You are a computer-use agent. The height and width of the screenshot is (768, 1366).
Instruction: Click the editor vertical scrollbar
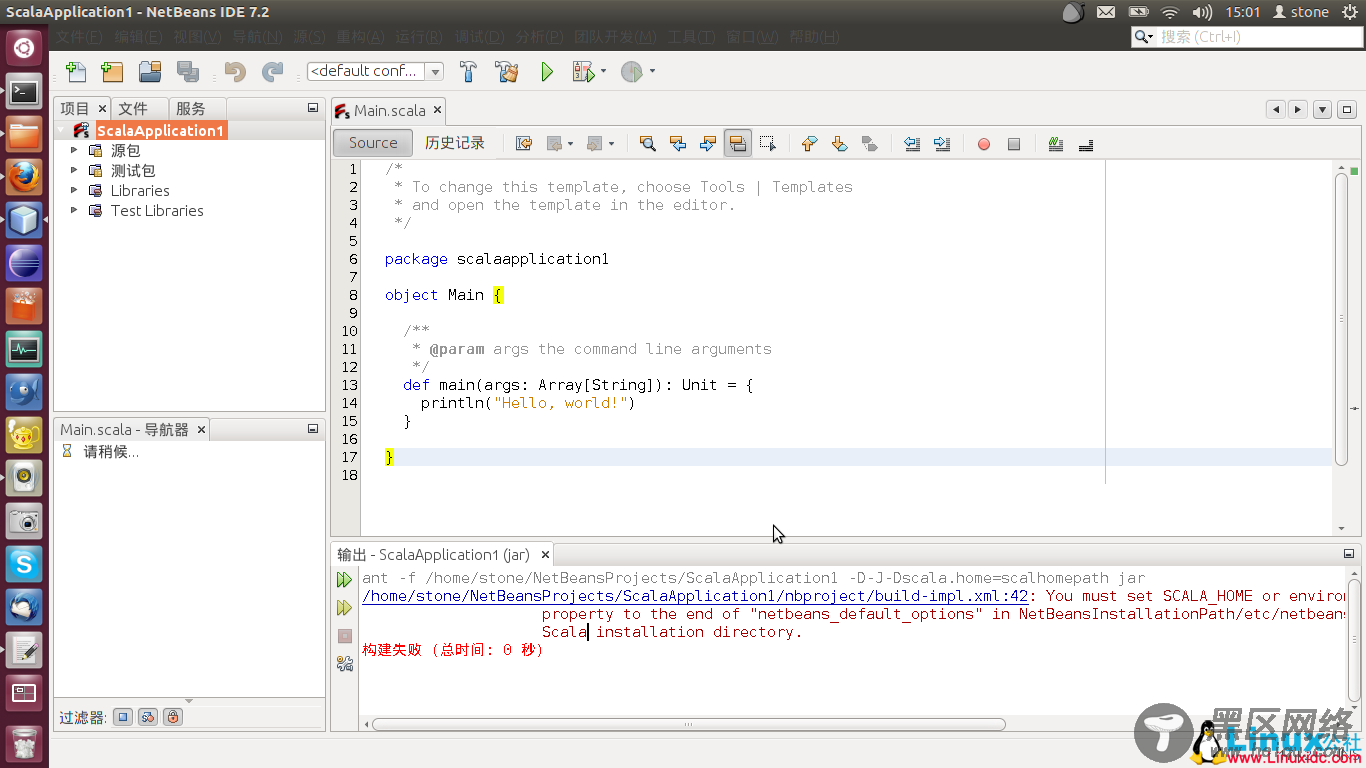[x=1341, y=318]
